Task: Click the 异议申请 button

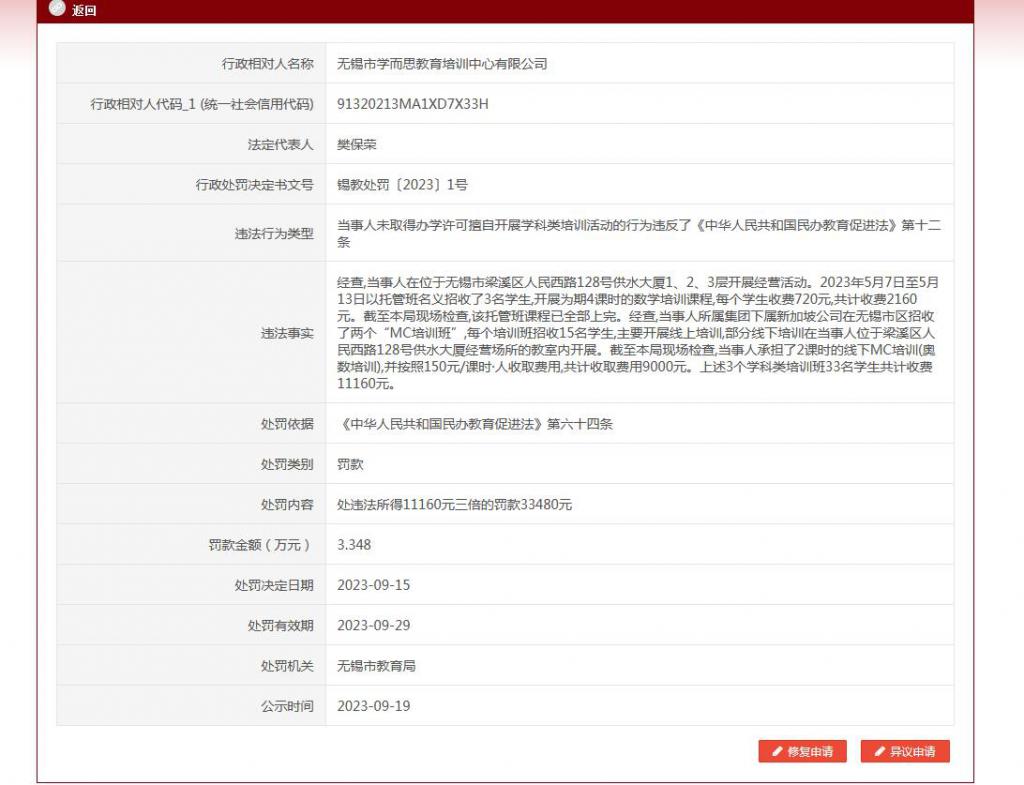Action: pyautogui.click(x=904, y=751)
